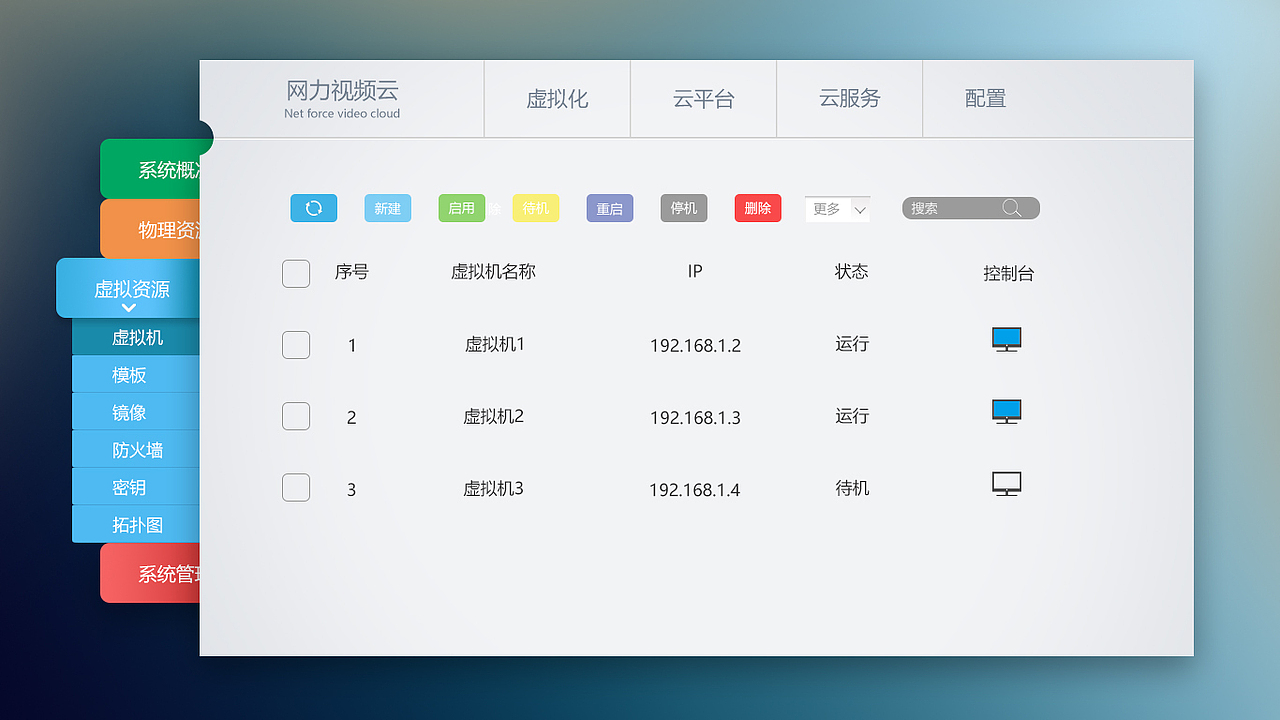
Task: Switch to the 配置 tab
Action: point(985,98)
